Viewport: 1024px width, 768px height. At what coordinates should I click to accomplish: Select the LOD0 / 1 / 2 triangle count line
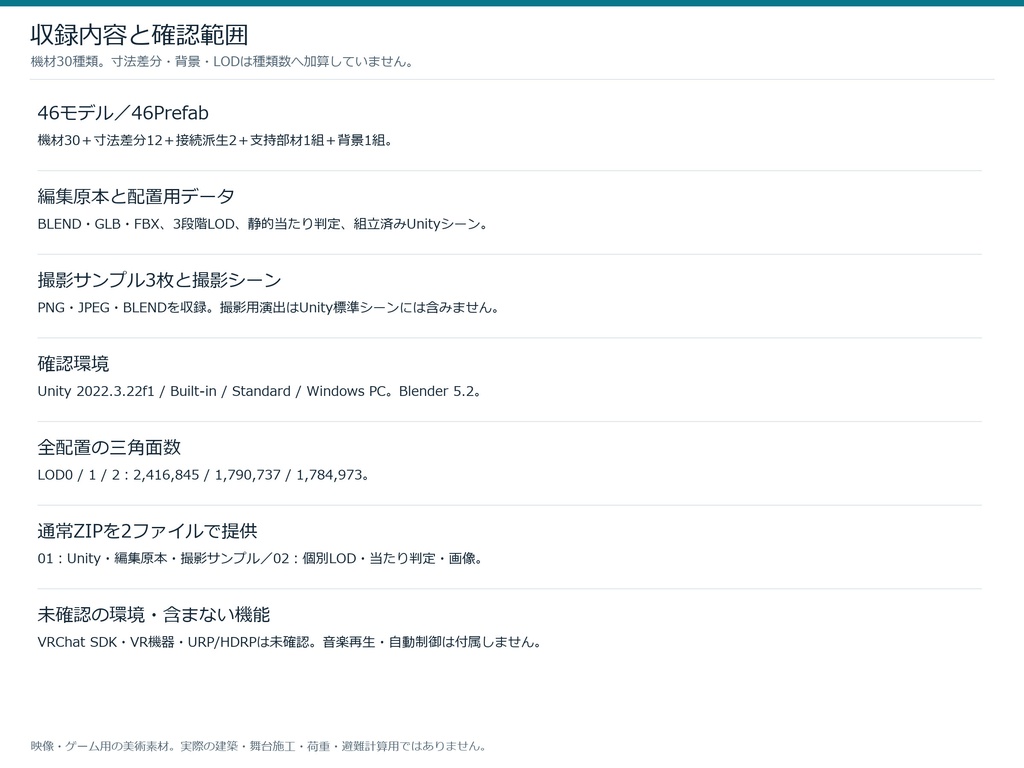pyautogui.click(x=203, y=475)
